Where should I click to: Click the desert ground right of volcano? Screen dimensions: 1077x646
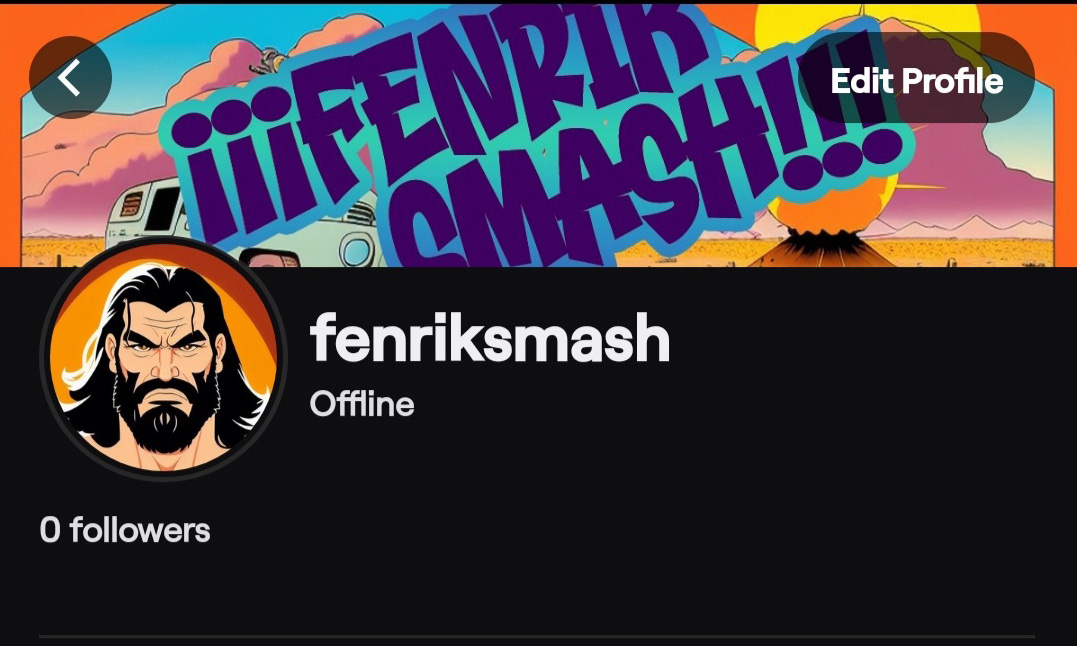click(975, 251)
